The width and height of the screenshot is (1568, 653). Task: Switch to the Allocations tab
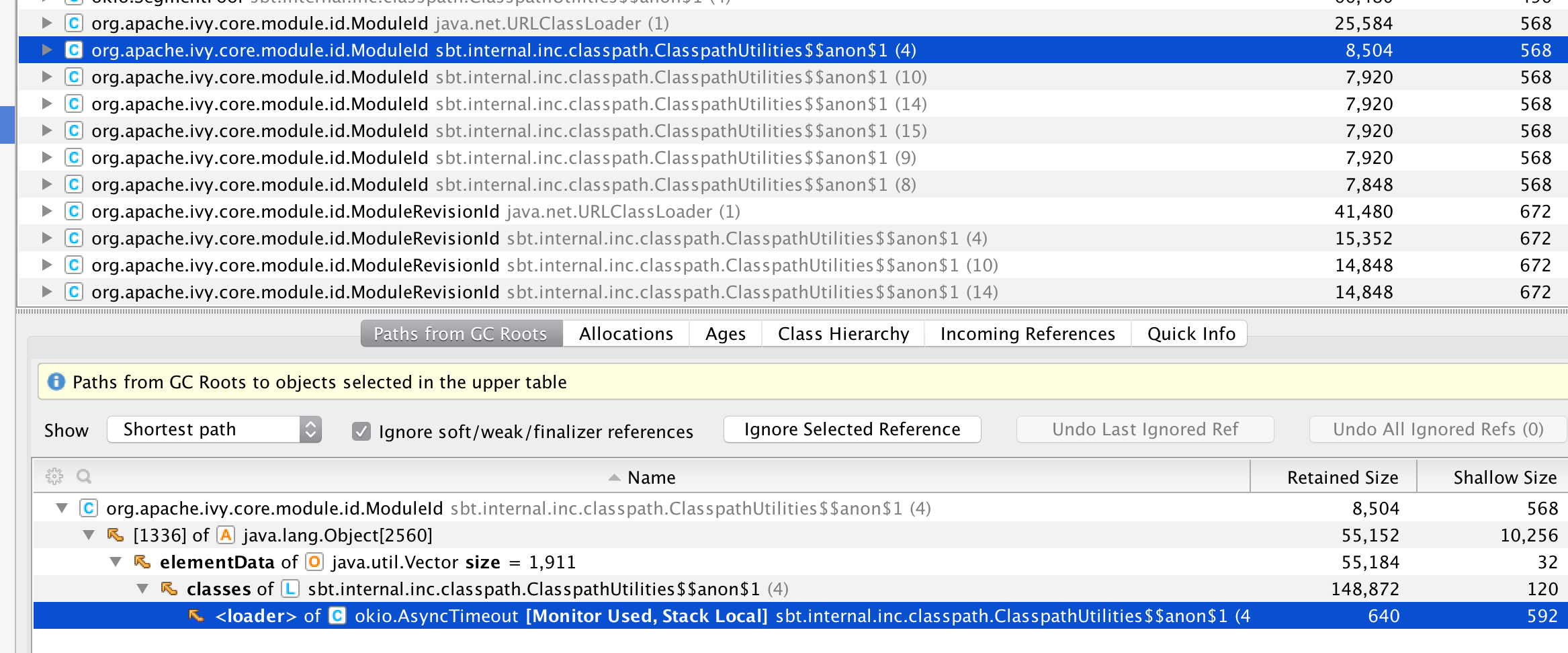pos(626,333)
